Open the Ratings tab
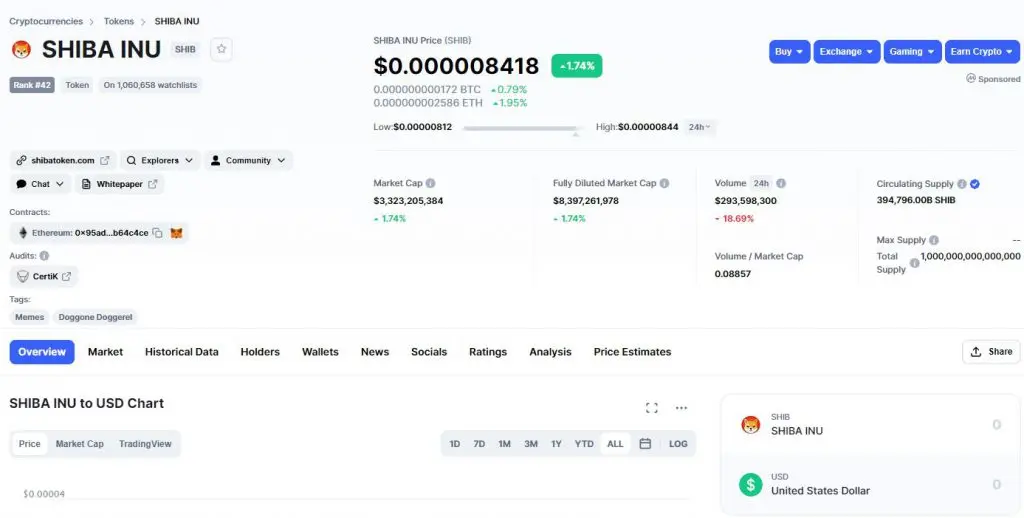 click(x=488, y=352)
